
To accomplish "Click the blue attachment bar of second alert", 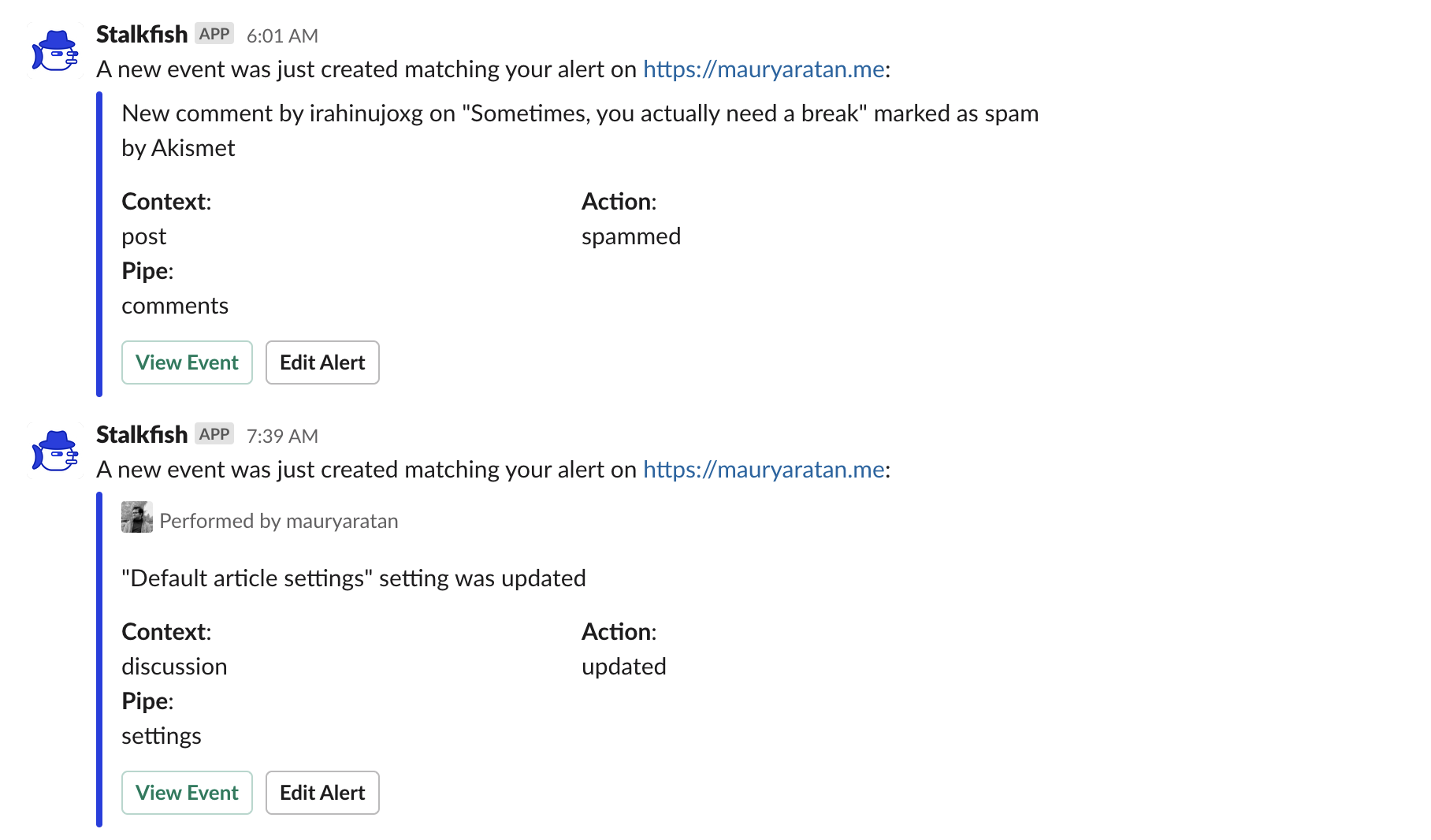I will pyautogui.click(x=99, y=660).
